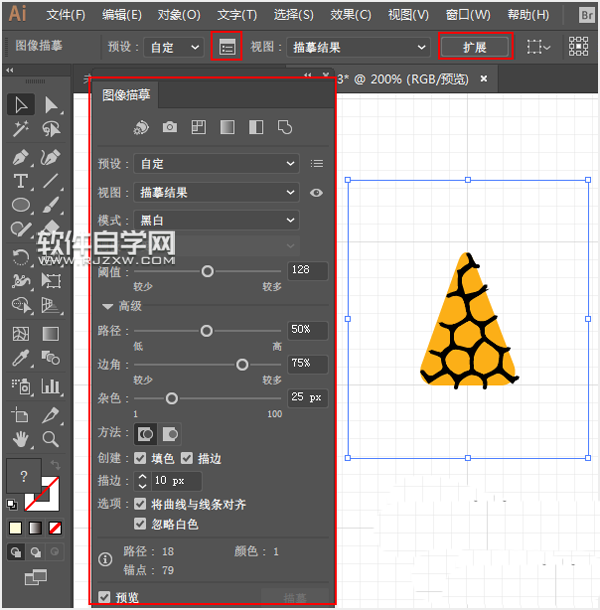Open the panel 视图 dropdown
Viewport: 600px width, 610px height.
point(216,192)
